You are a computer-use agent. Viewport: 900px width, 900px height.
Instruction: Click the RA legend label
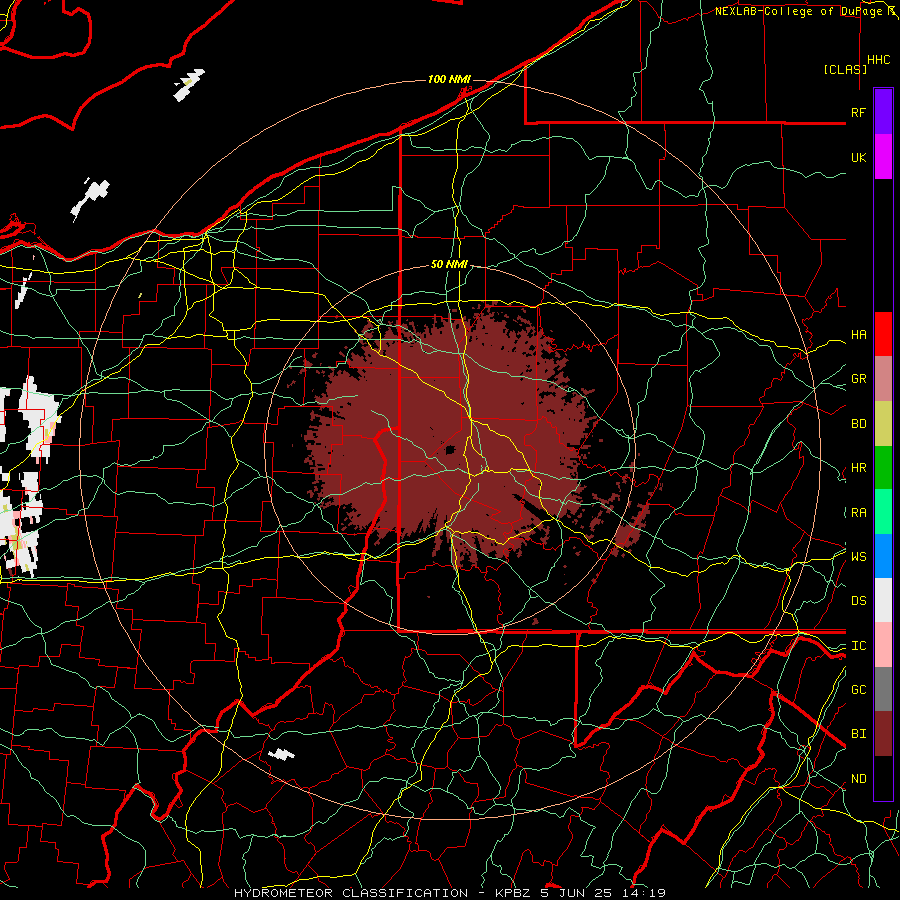858,513
